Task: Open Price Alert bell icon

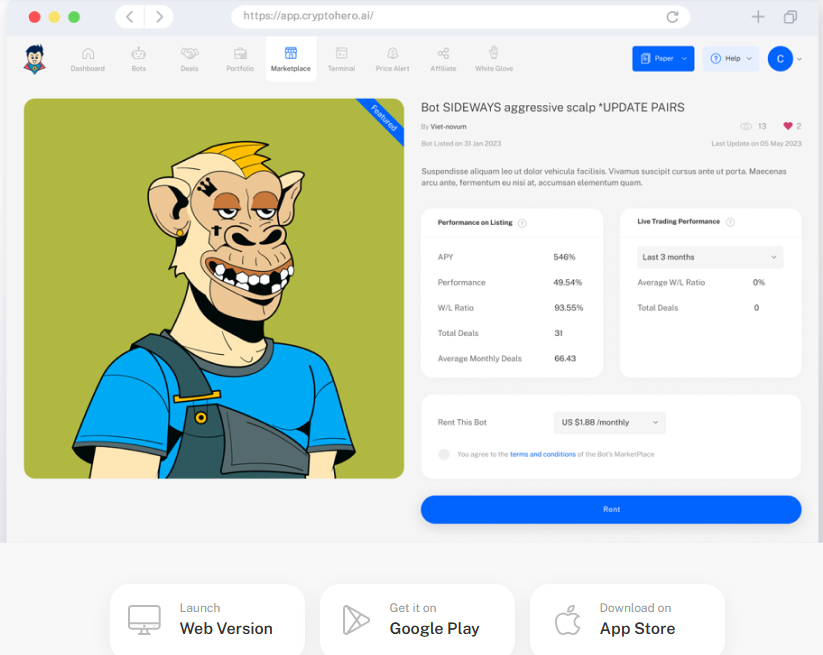Action: [x=392, y=54]
